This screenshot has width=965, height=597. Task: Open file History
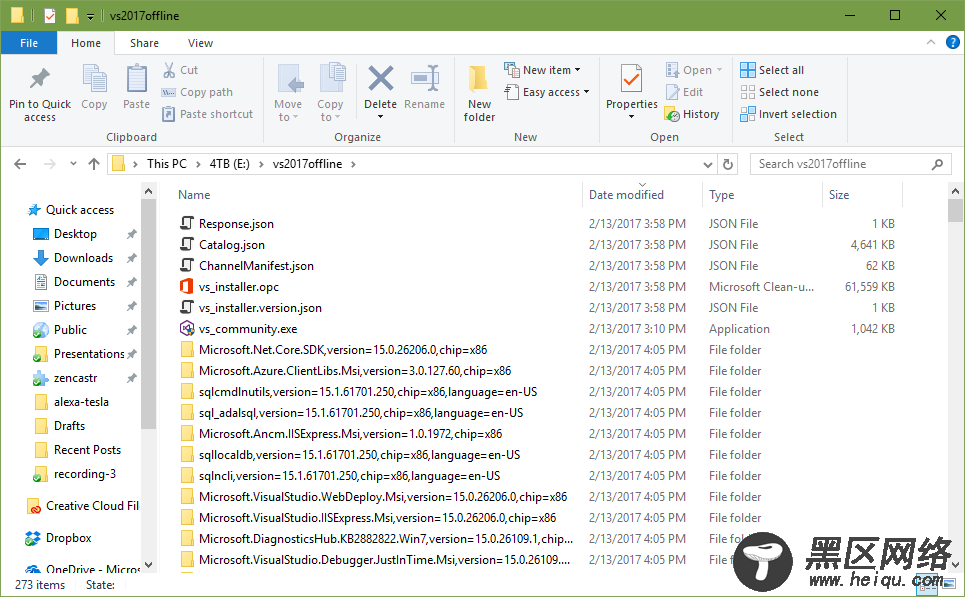(692, 114)
